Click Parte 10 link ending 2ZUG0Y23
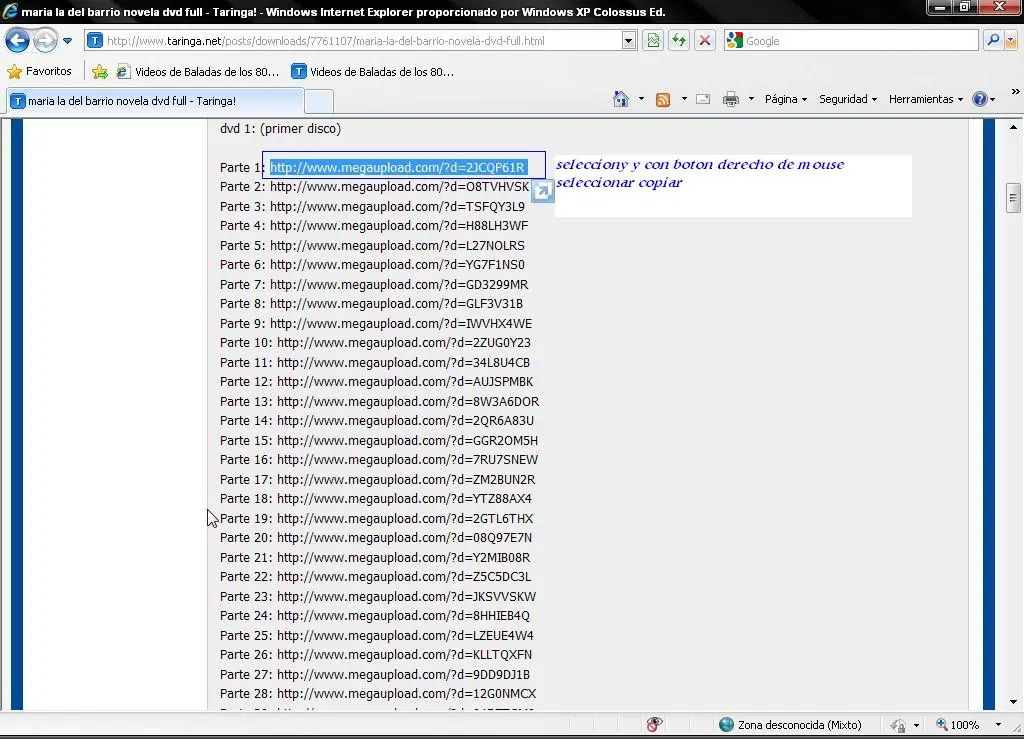The width and height of the screenshot is (1024, 739). (404, 343)
